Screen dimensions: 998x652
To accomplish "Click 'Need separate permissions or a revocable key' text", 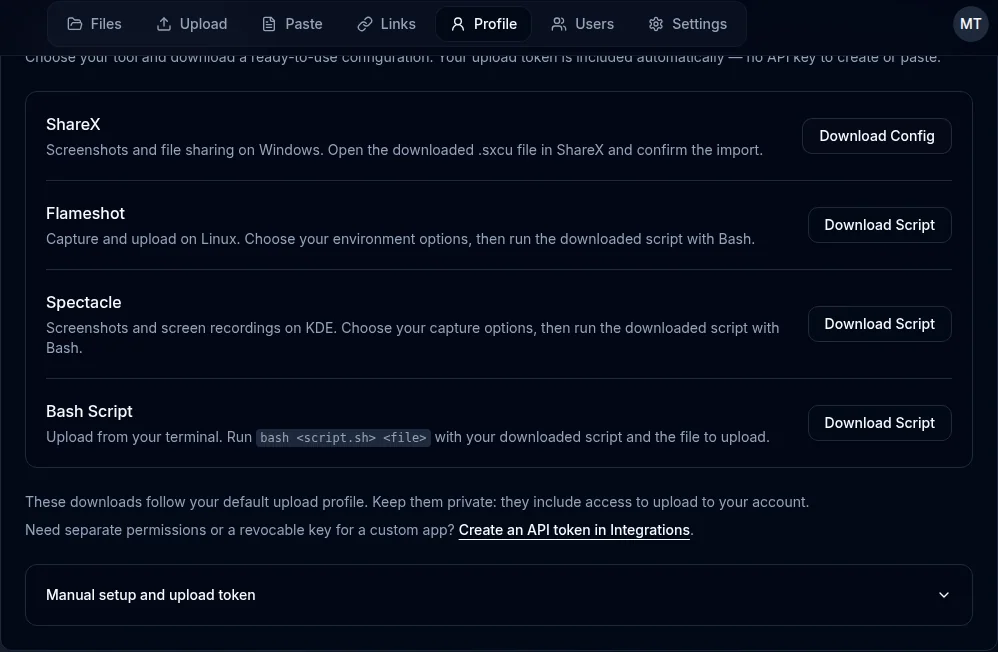I will pos(240,530).
